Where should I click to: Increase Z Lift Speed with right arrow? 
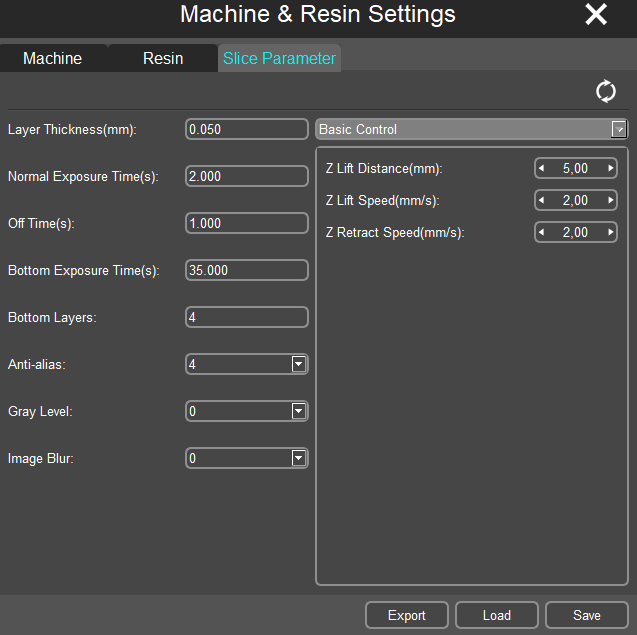coord(610,201)
